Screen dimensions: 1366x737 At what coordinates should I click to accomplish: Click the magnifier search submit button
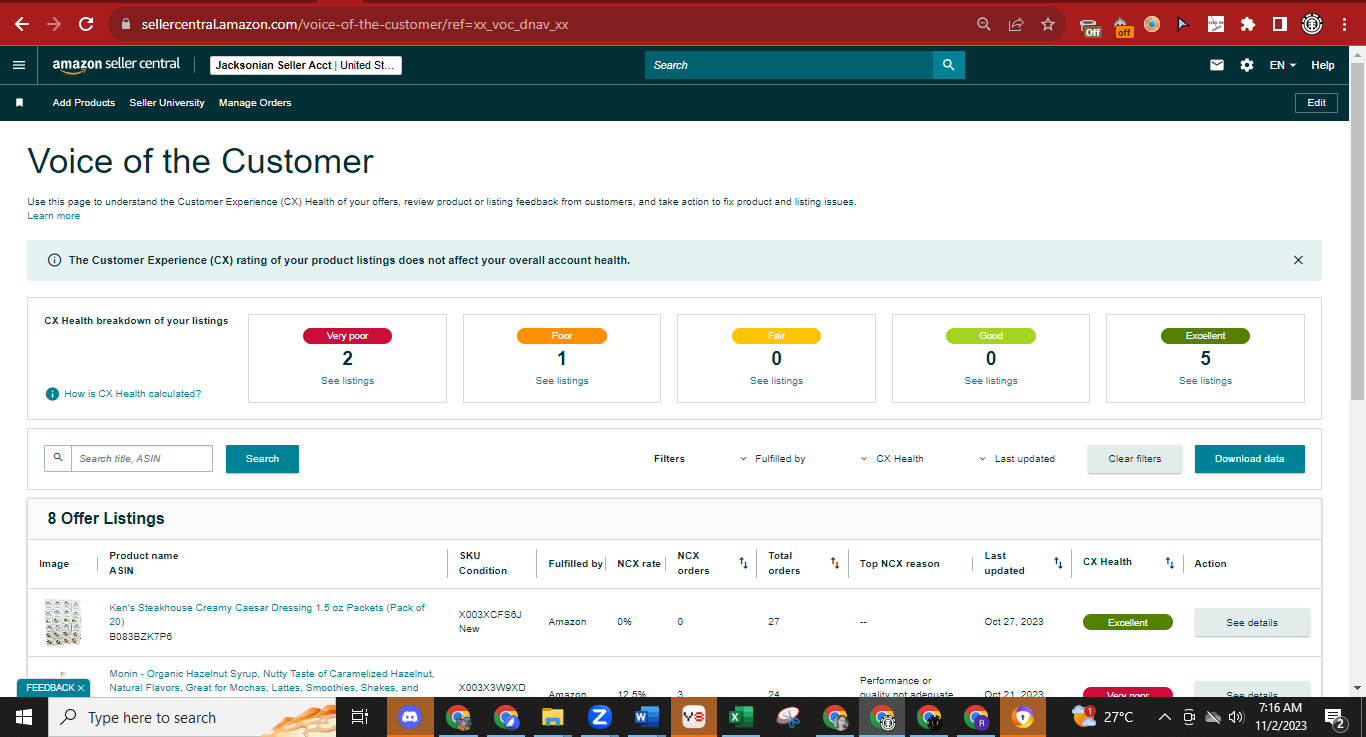949,65
